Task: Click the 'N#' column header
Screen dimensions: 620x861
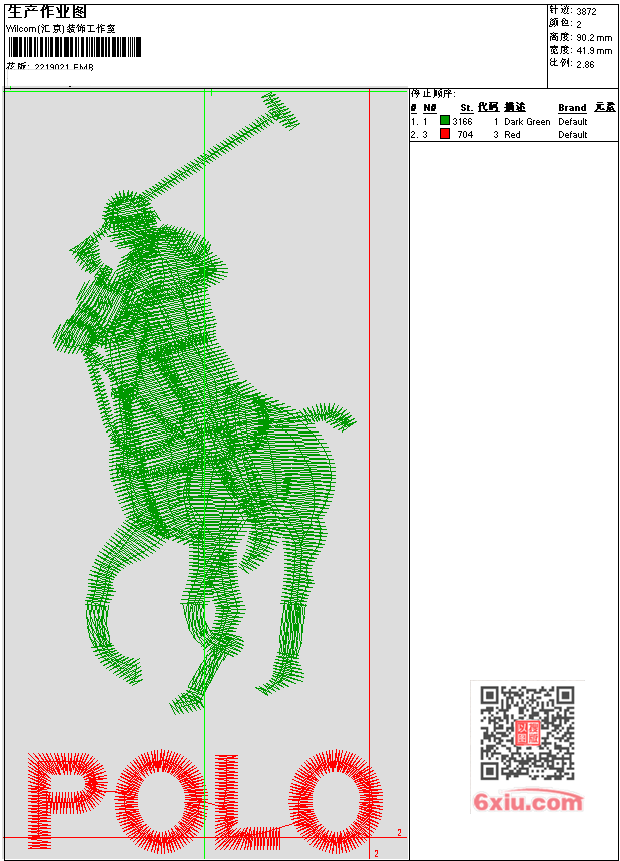Action: tap(429, 108)
